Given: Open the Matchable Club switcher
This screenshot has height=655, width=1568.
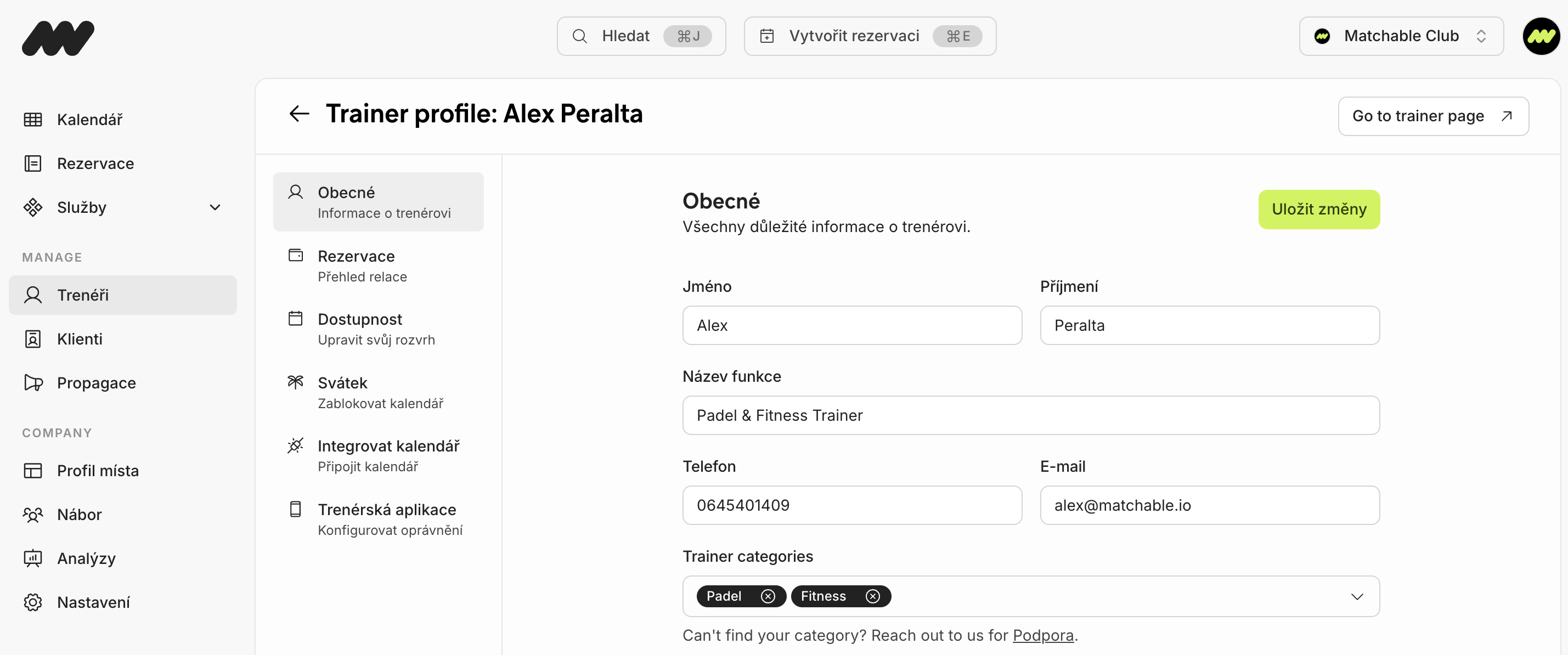Looking at the screenshot, I should coord(1401,37).
